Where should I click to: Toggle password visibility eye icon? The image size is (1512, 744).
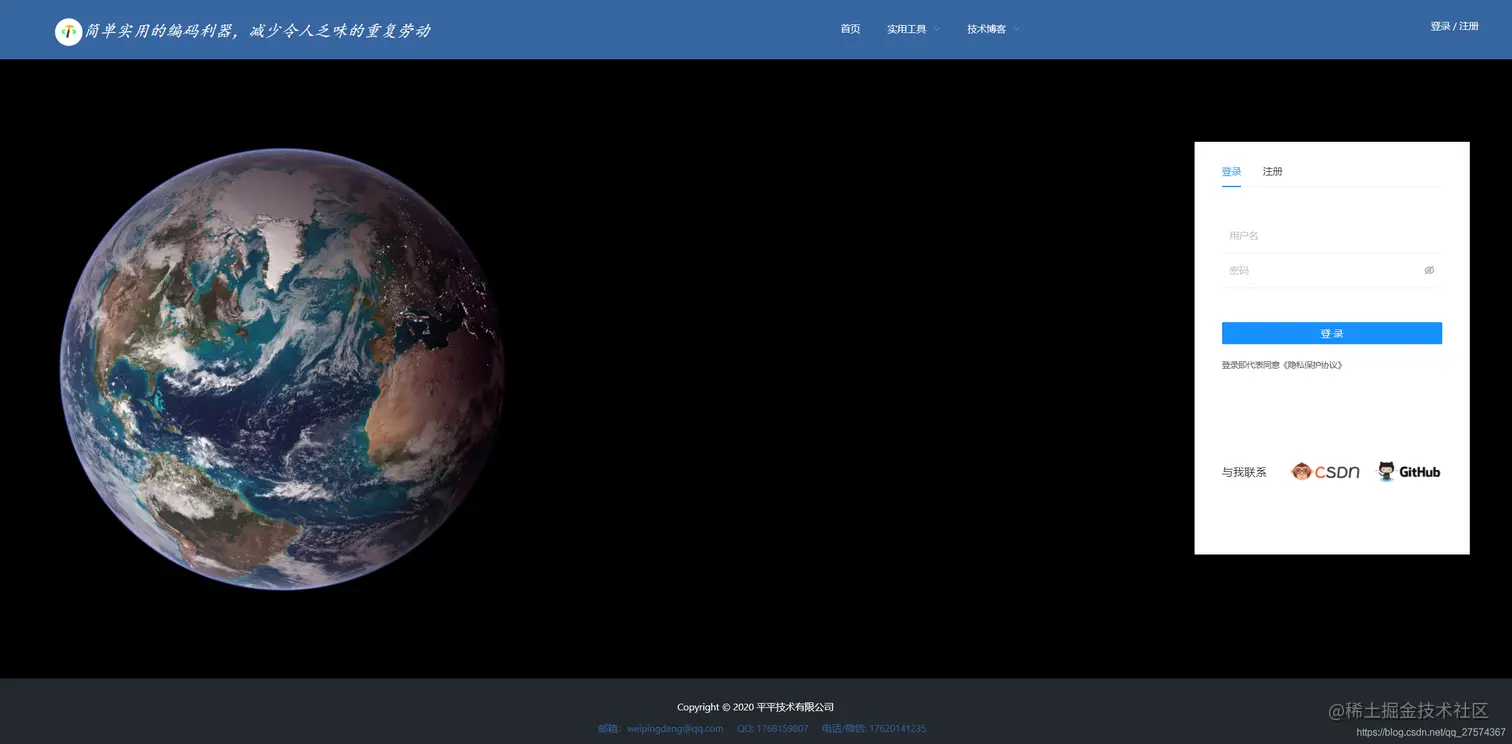tap(1429, 270)
